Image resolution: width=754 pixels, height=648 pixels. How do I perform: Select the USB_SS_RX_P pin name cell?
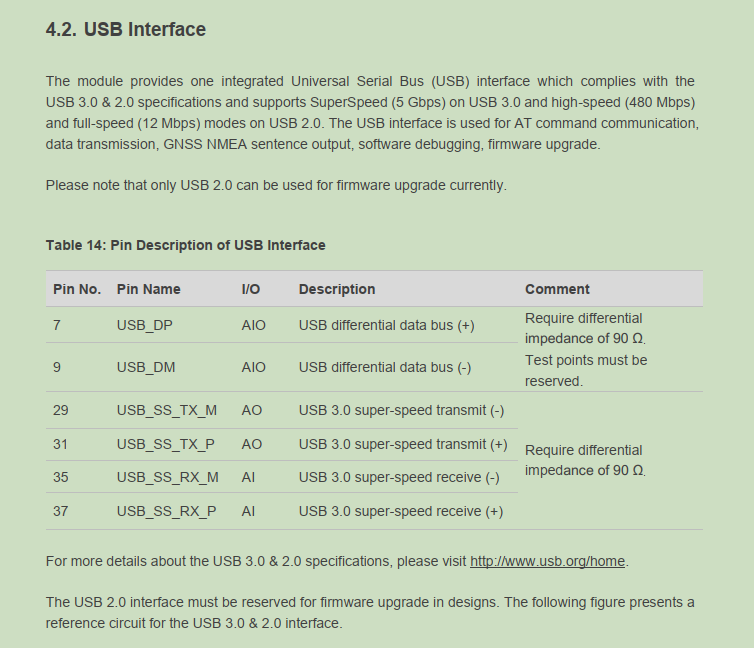[x=166, y=511]
